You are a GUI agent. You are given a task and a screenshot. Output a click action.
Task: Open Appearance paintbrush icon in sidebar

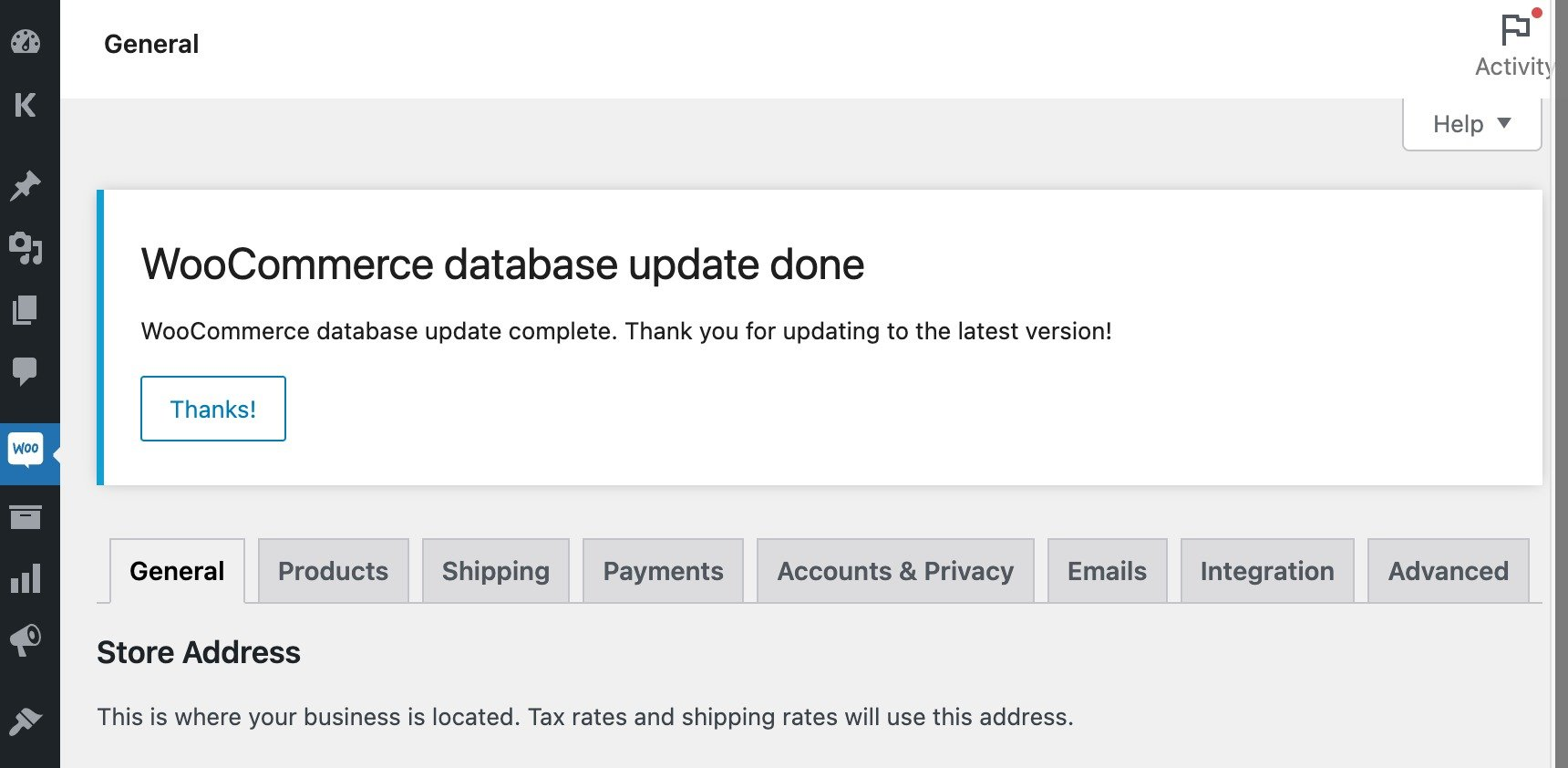pos(26,721)
